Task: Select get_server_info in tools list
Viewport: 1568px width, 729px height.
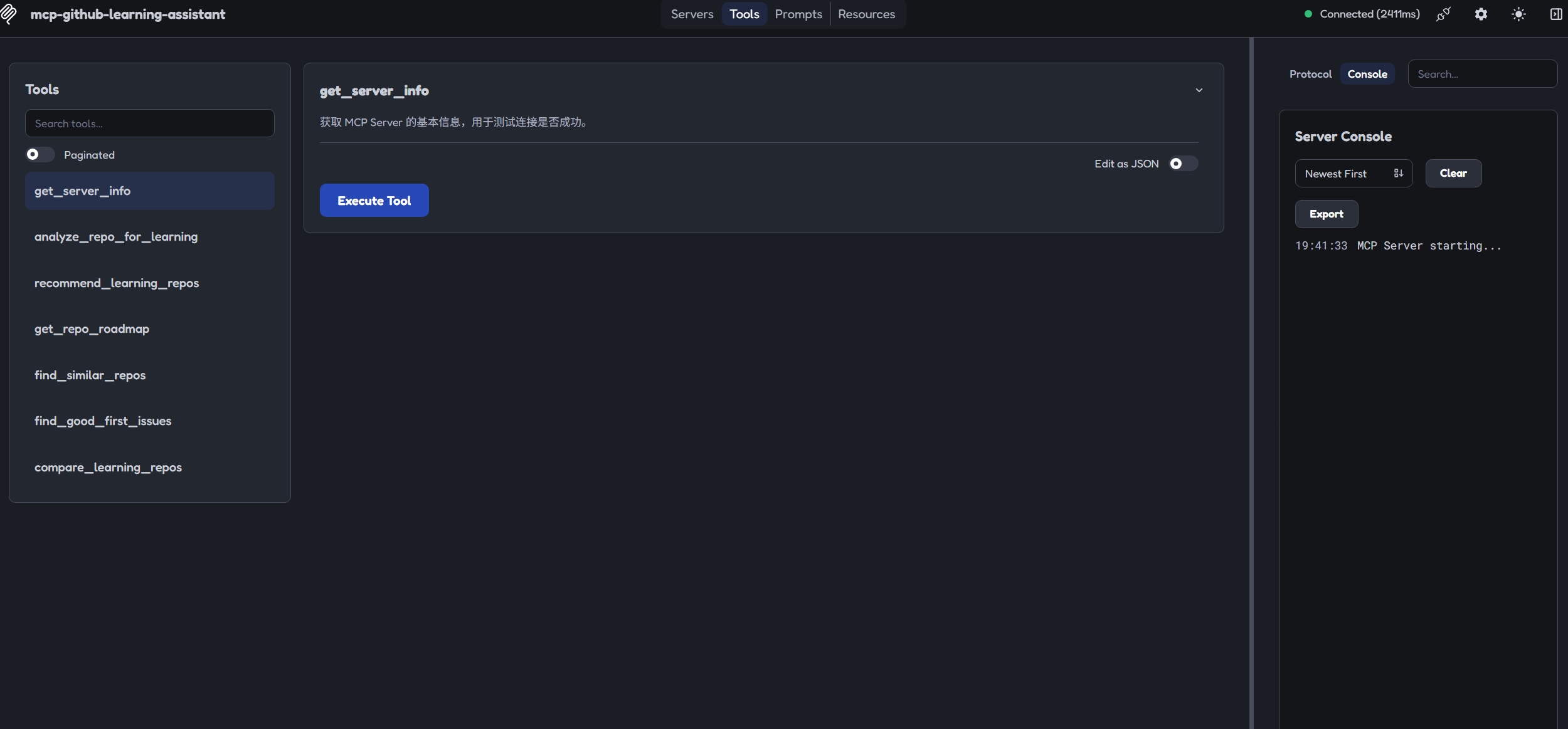Action: (x=150, y=191)
